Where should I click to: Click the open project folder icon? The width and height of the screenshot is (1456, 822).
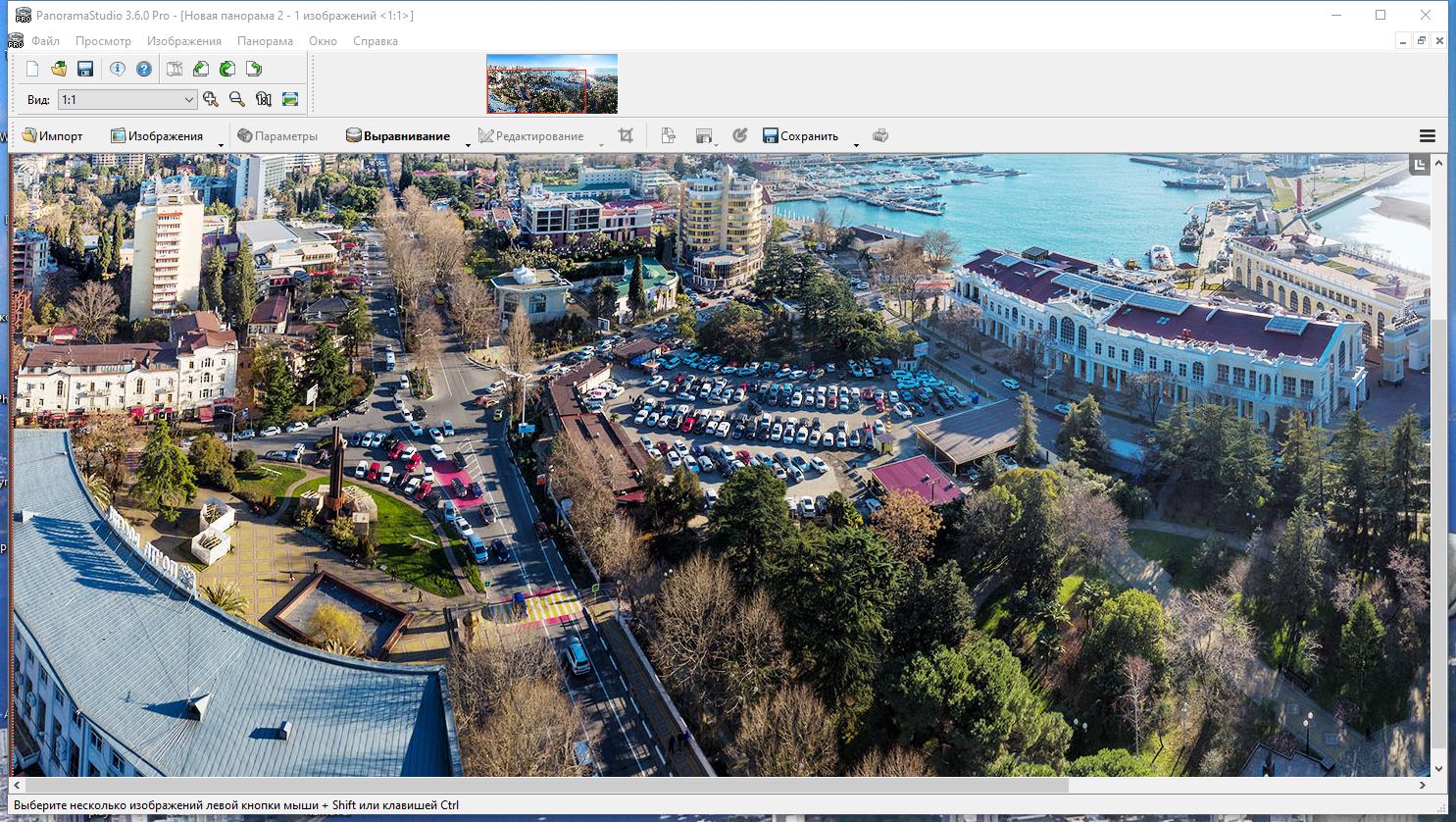(59, 69)
